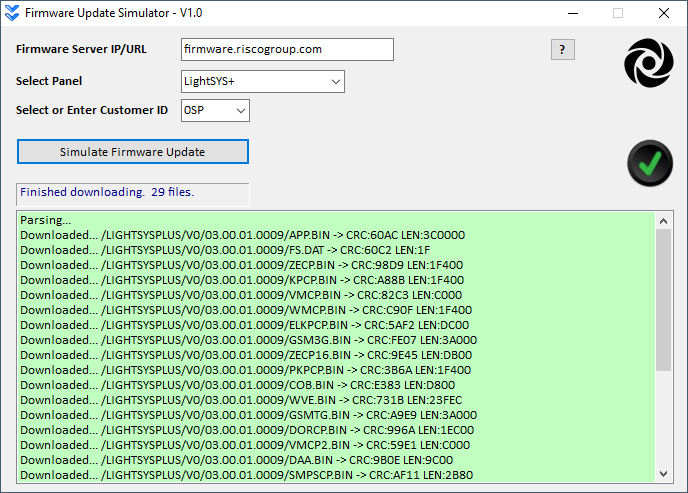Select the DAA.BIN log line
Screen dimensions: 688x493
coord(236,460)
